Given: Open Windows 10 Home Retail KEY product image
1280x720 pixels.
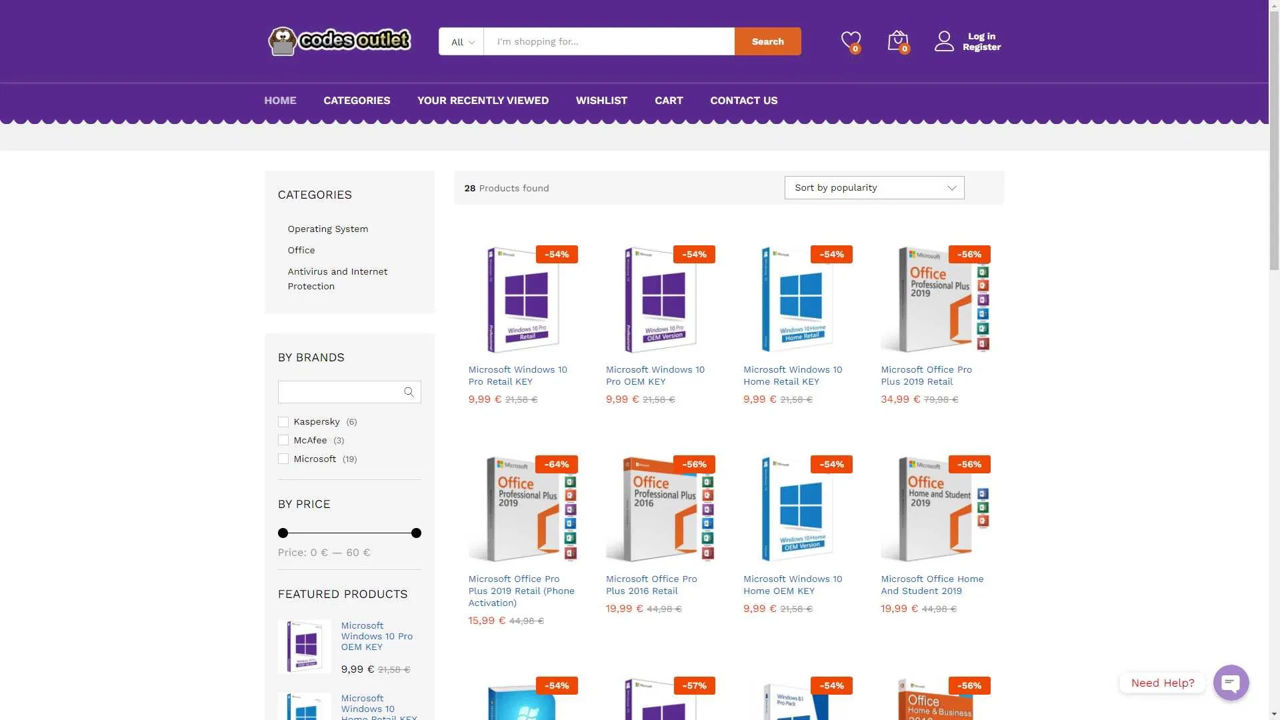Looking at the screenshot, I should [798, 299].
